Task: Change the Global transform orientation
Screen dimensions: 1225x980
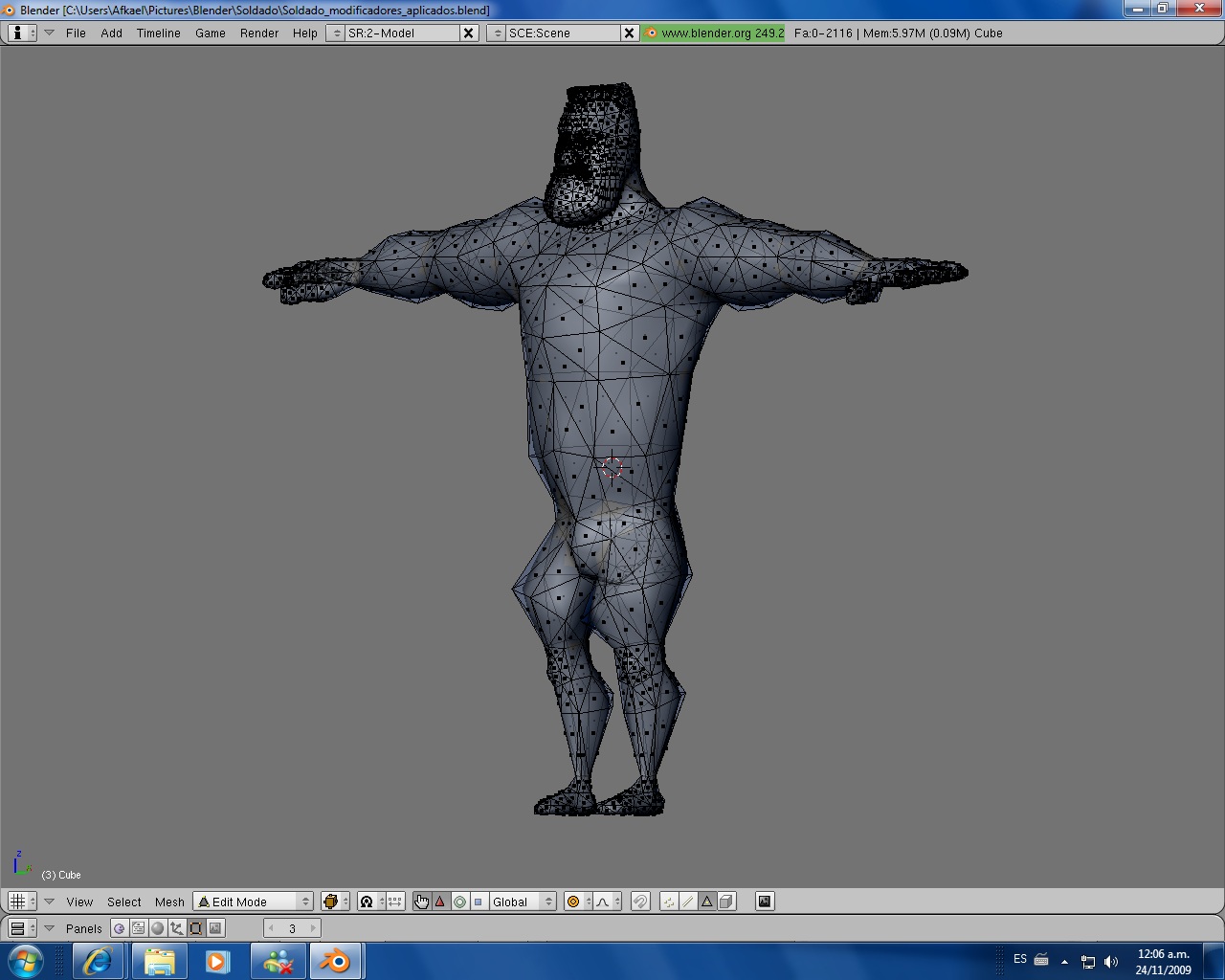Action: pyautogui.click(x=523, y=902)
